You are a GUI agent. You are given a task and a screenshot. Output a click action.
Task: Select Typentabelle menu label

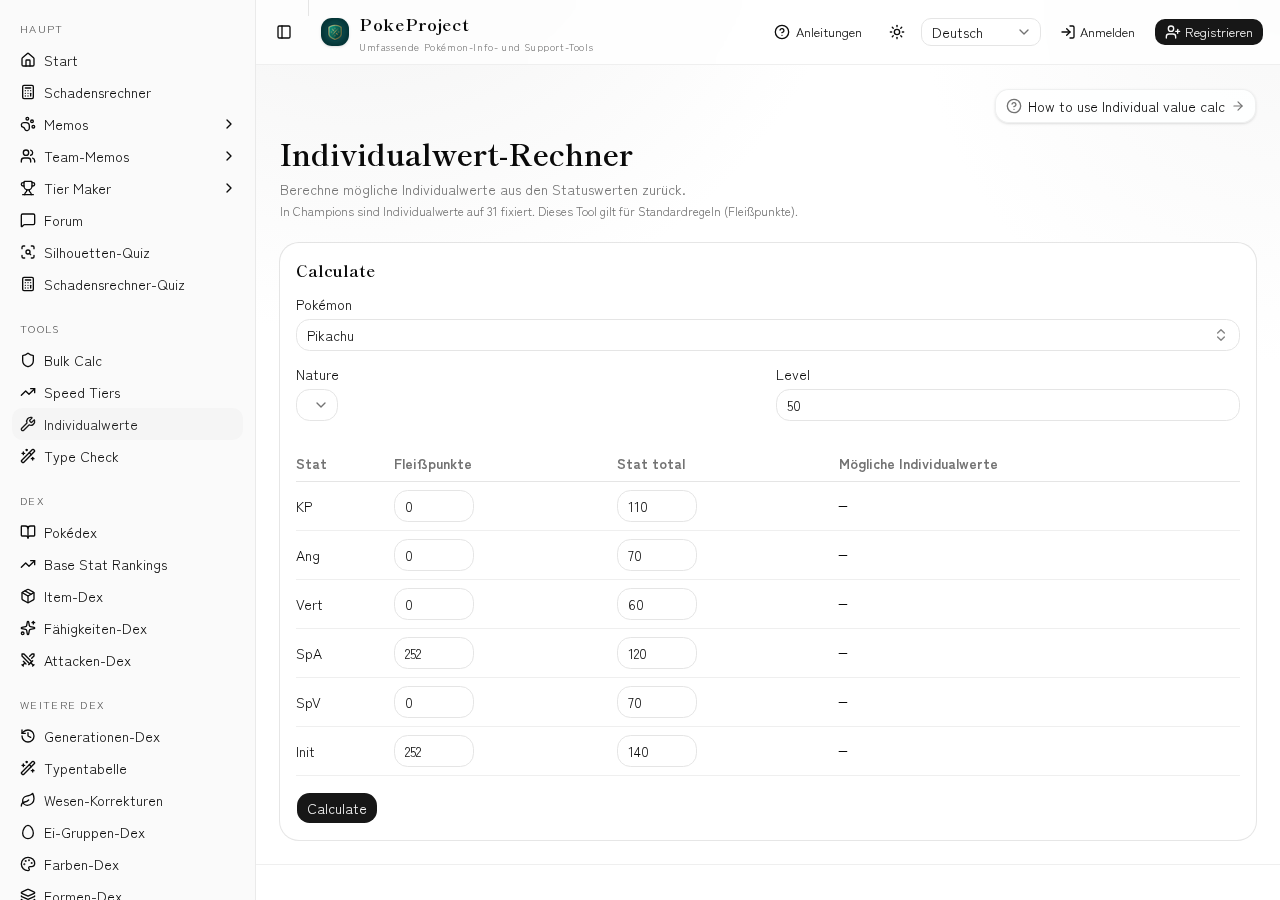coord(85,769)
